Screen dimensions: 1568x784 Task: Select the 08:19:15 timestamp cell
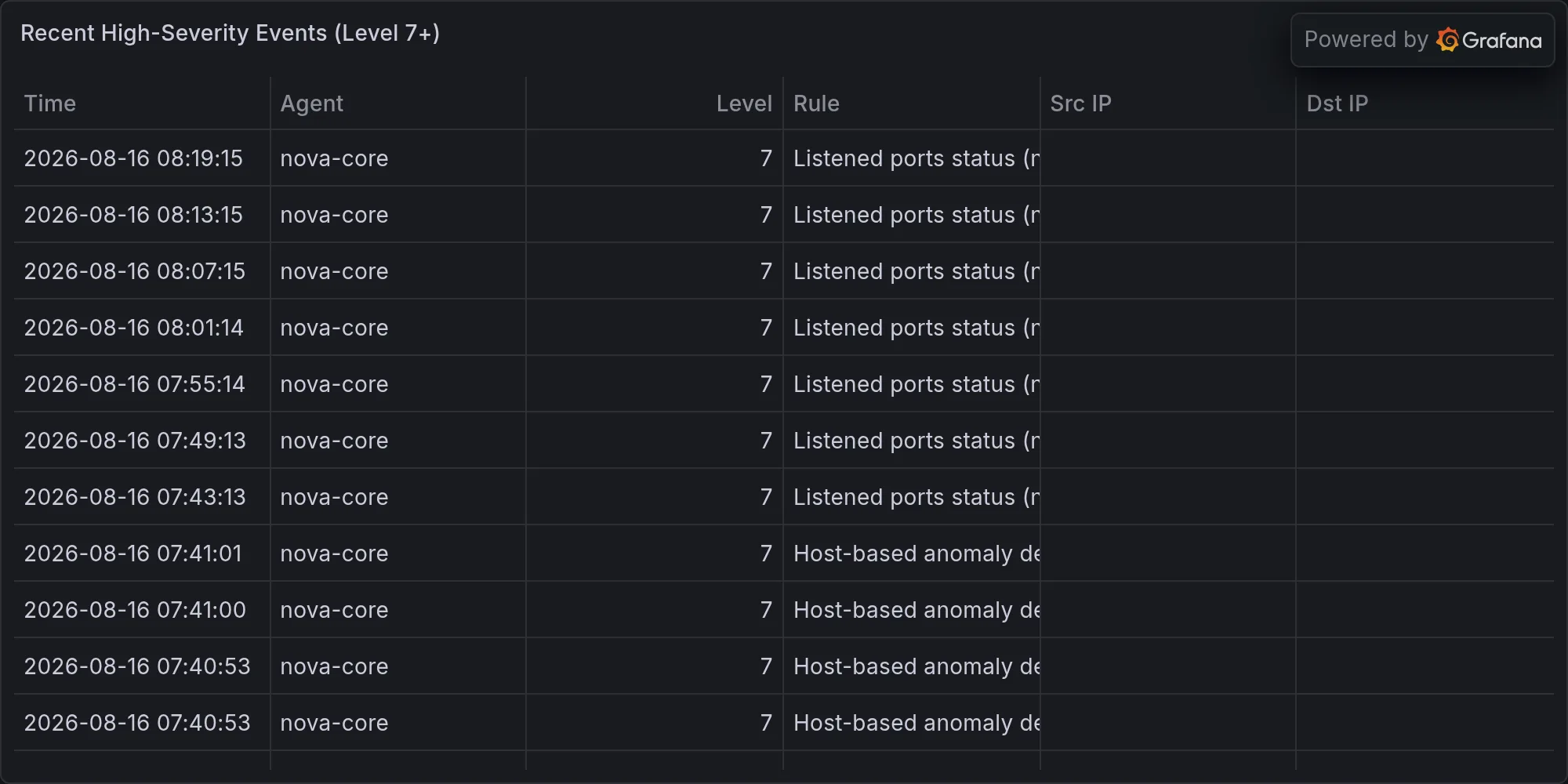tap(133, 158)
